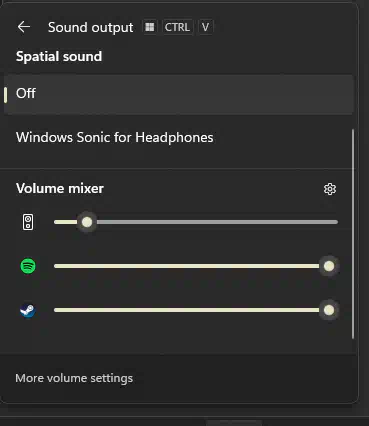The height and width of the screenshot is (426, 369).
Task: Click the Steam volume slider handle
Action: (x=329, y=310)
